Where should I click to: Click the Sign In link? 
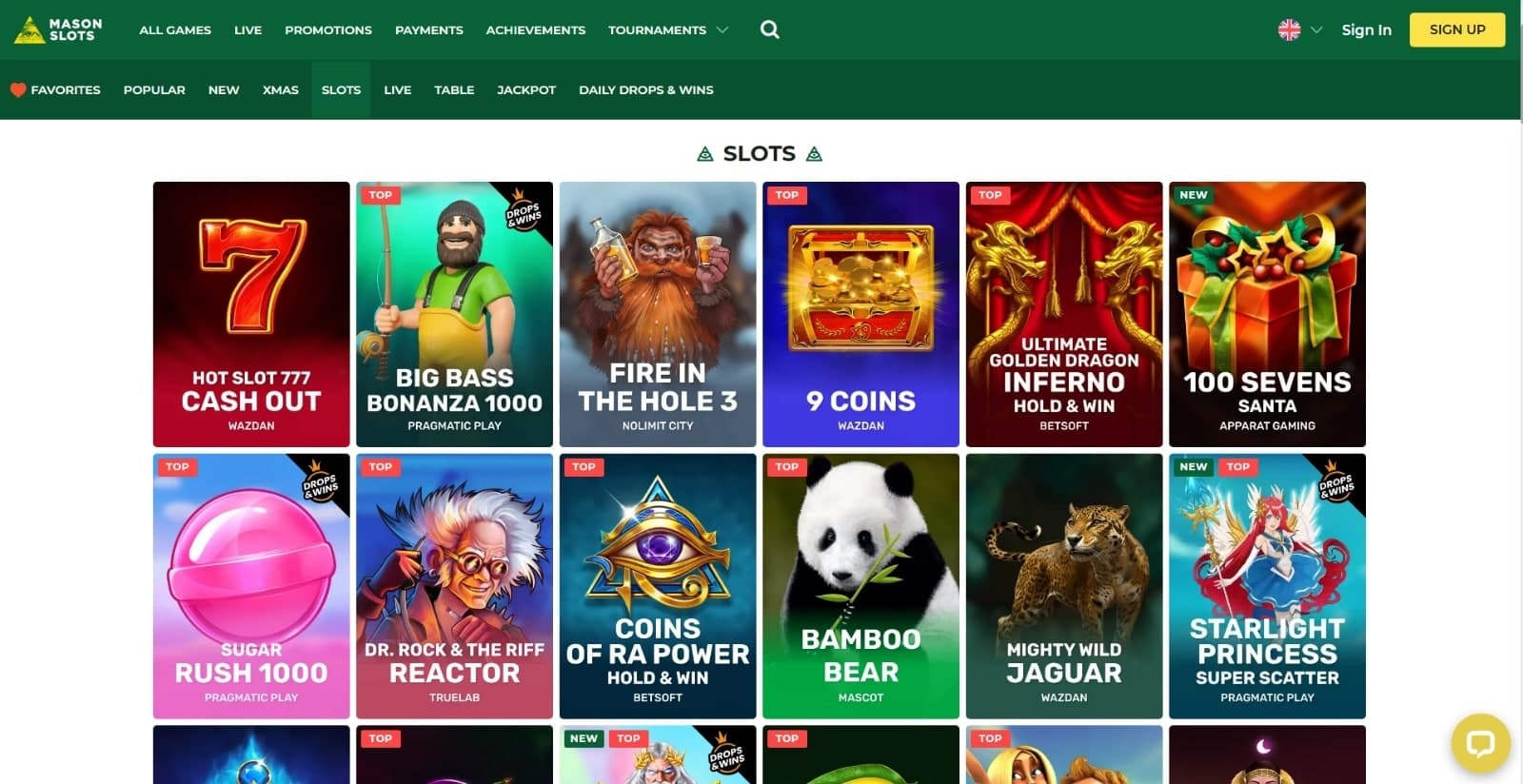[1366, 29]
